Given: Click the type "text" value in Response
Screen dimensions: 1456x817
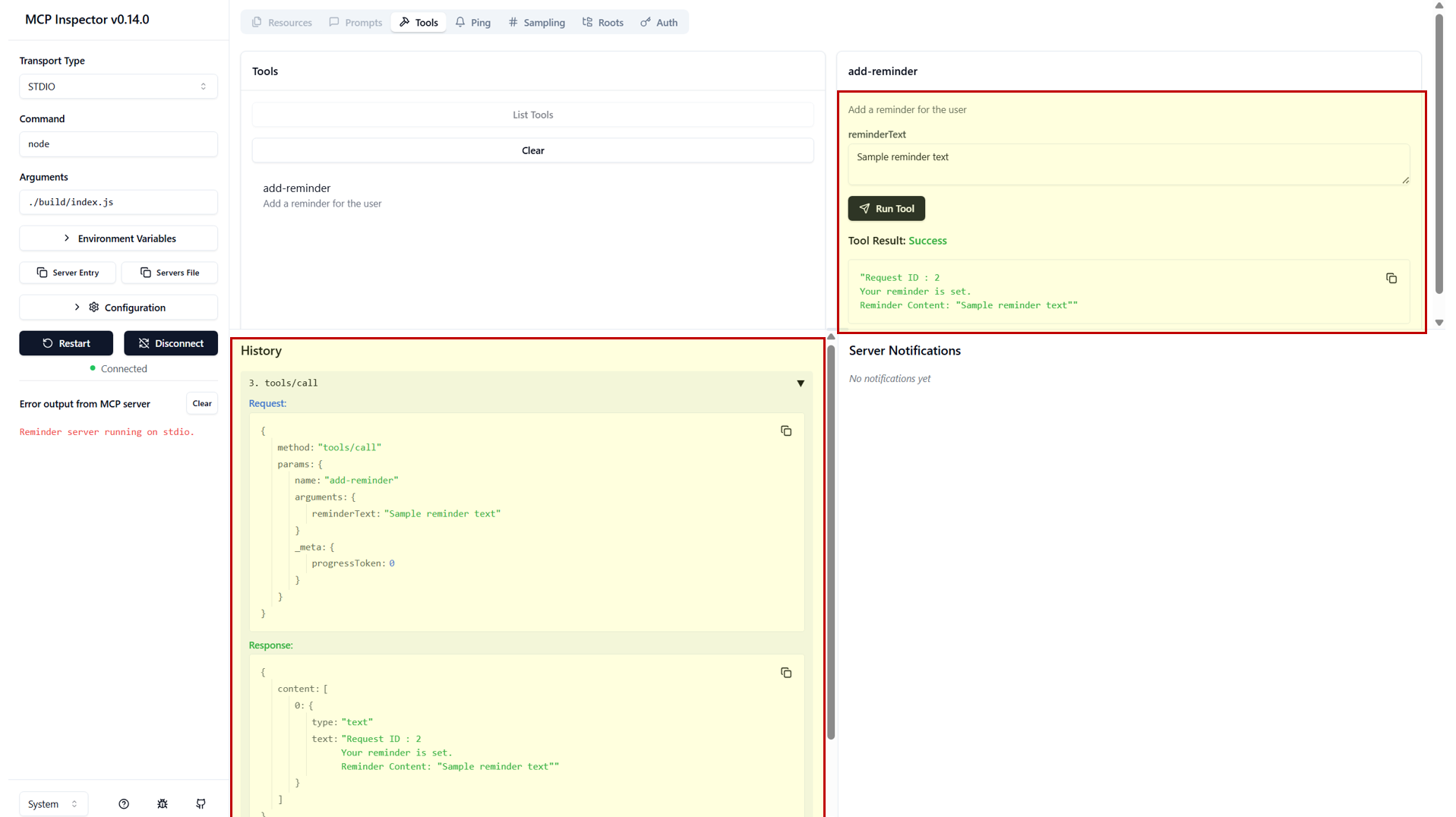Looking at the screenshot, I should [x=357, y=723].
